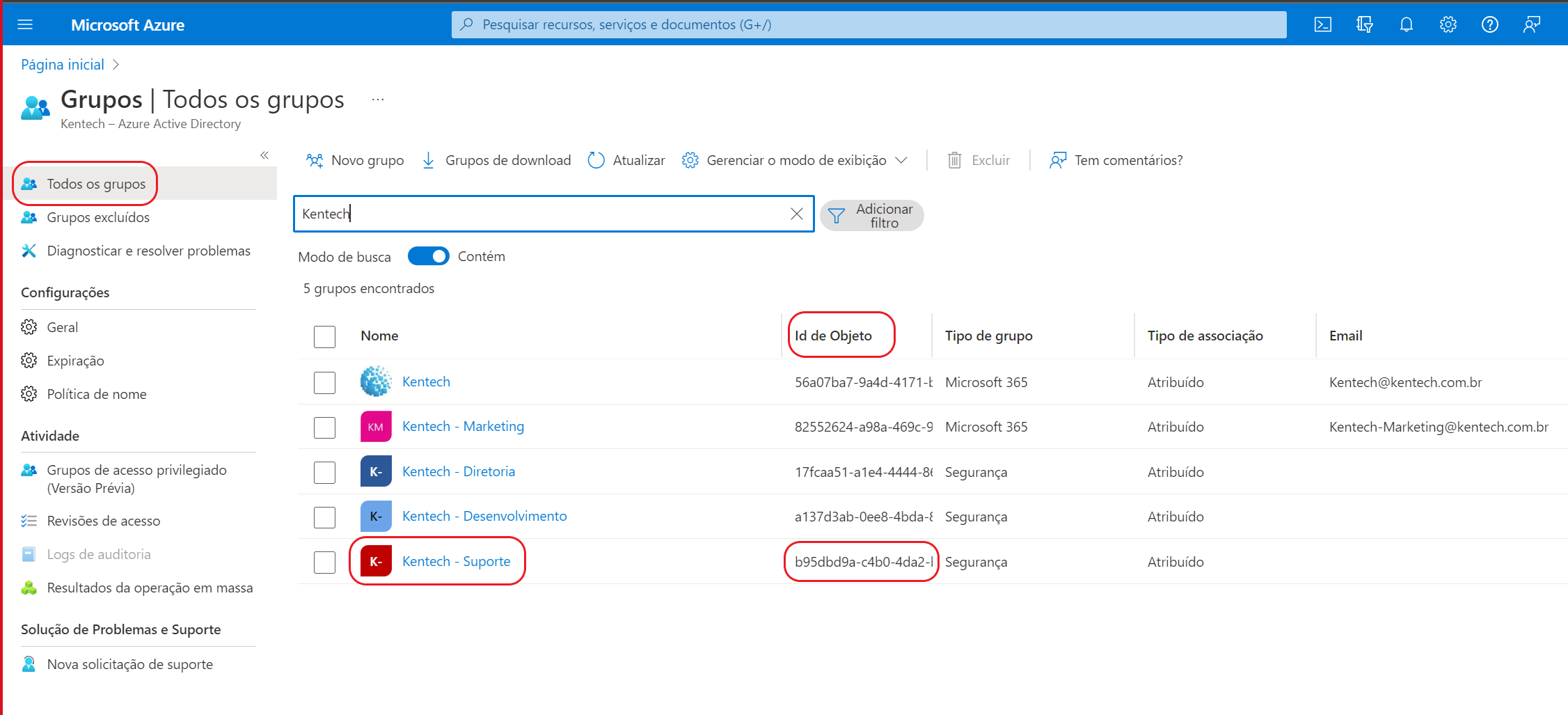
Task: Open Grupos excluídos in sidebar
Action: 98,217
